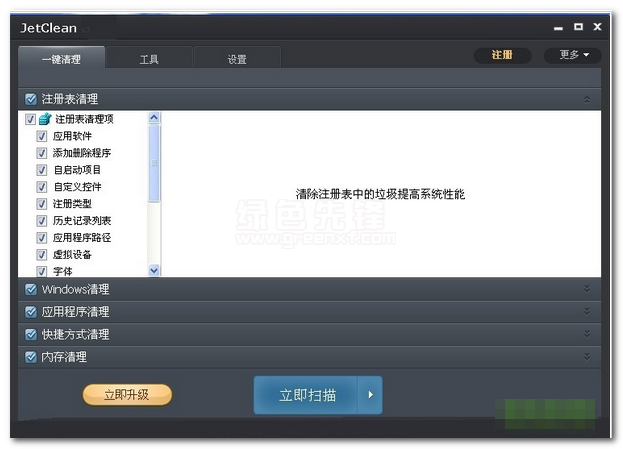
Task: Uncheck the 应用软件 checkbox
Action: coord(42,136)
